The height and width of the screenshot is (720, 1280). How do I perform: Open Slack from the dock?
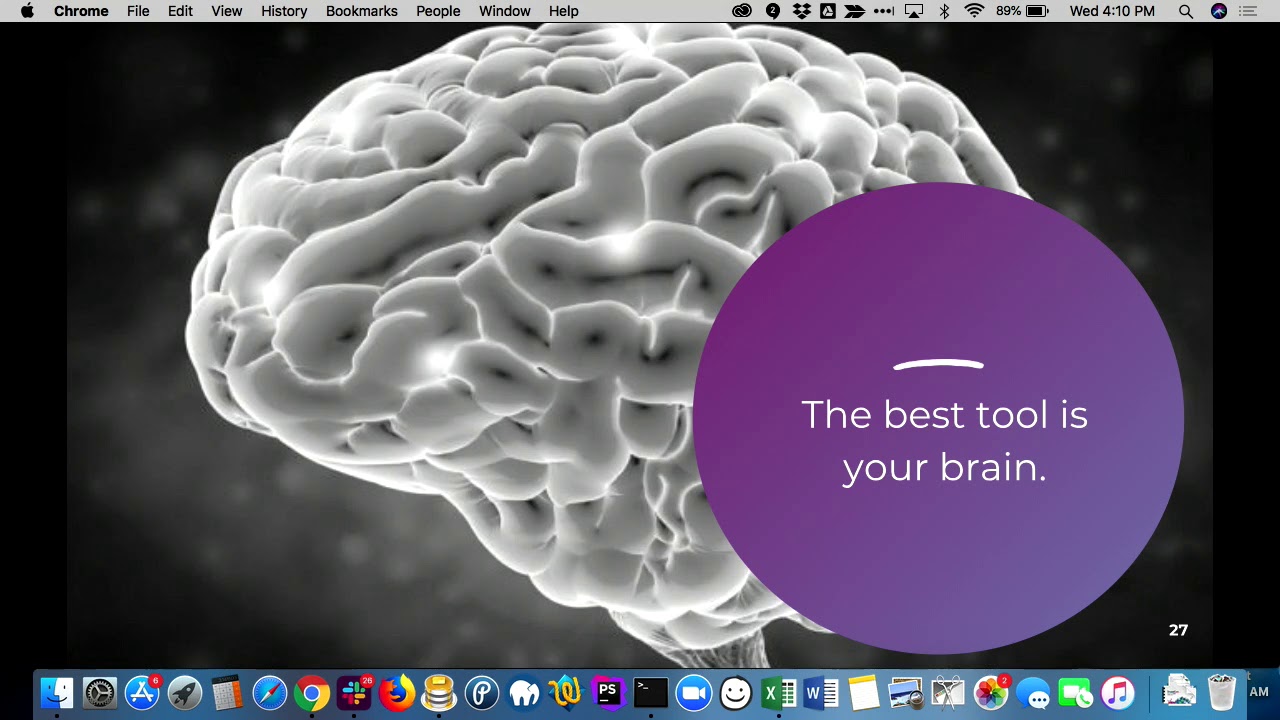(x=354, y=692)
